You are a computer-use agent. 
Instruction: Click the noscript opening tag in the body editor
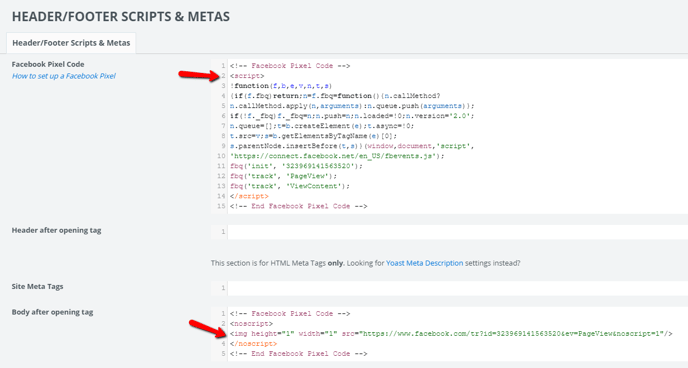point(251,324)
